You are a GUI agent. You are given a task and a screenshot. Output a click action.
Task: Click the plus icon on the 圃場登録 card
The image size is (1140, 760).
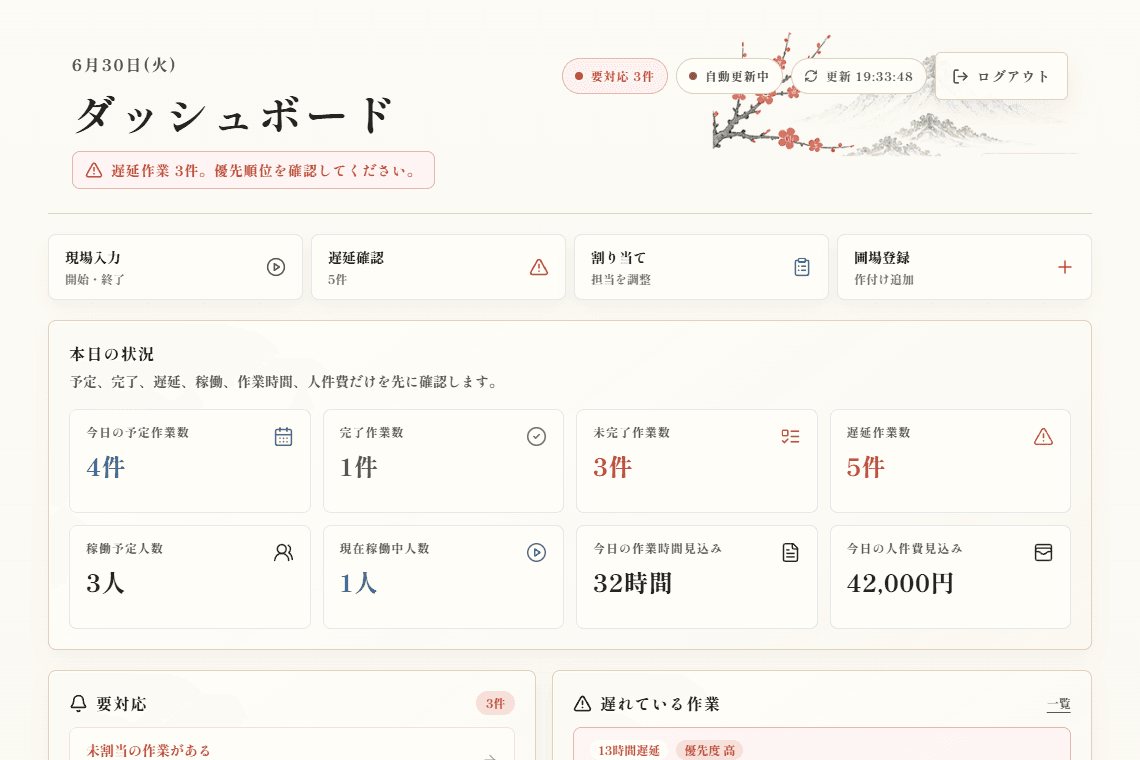pyautogui.click(x=1064, y=267)
